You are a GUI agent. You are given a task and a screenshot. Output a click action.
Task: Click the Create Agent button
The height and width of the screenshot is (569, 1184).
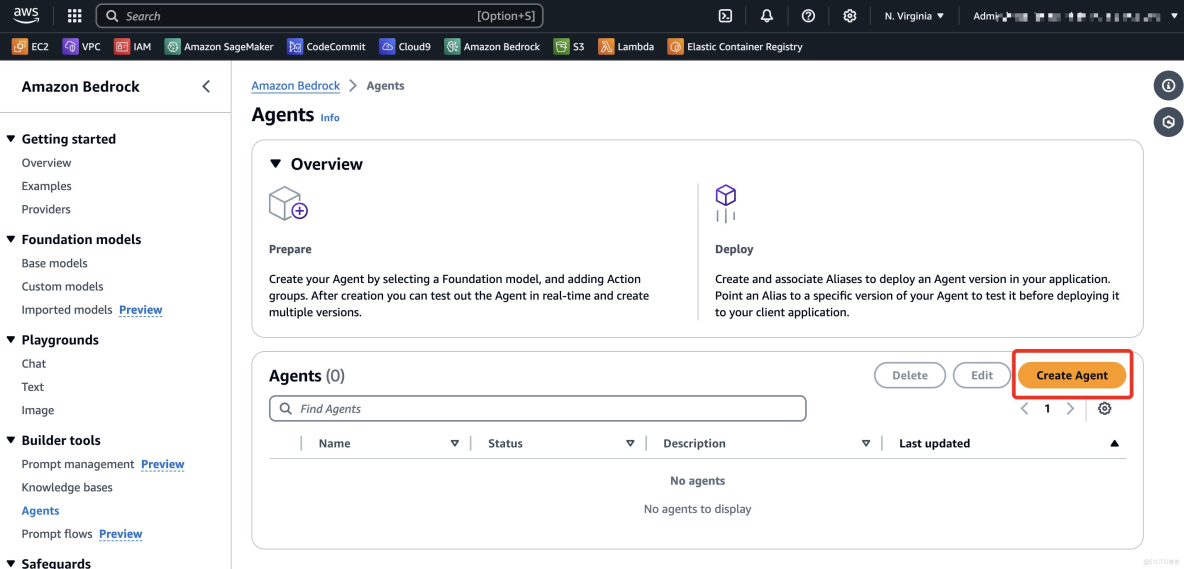click(1072, 375)
